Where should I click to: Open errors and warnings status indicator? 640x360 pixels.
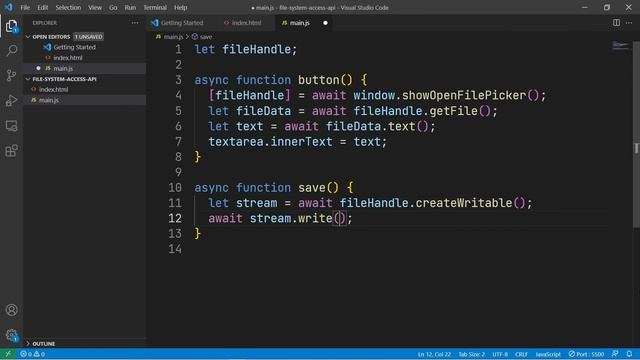[x=33, y=354]
